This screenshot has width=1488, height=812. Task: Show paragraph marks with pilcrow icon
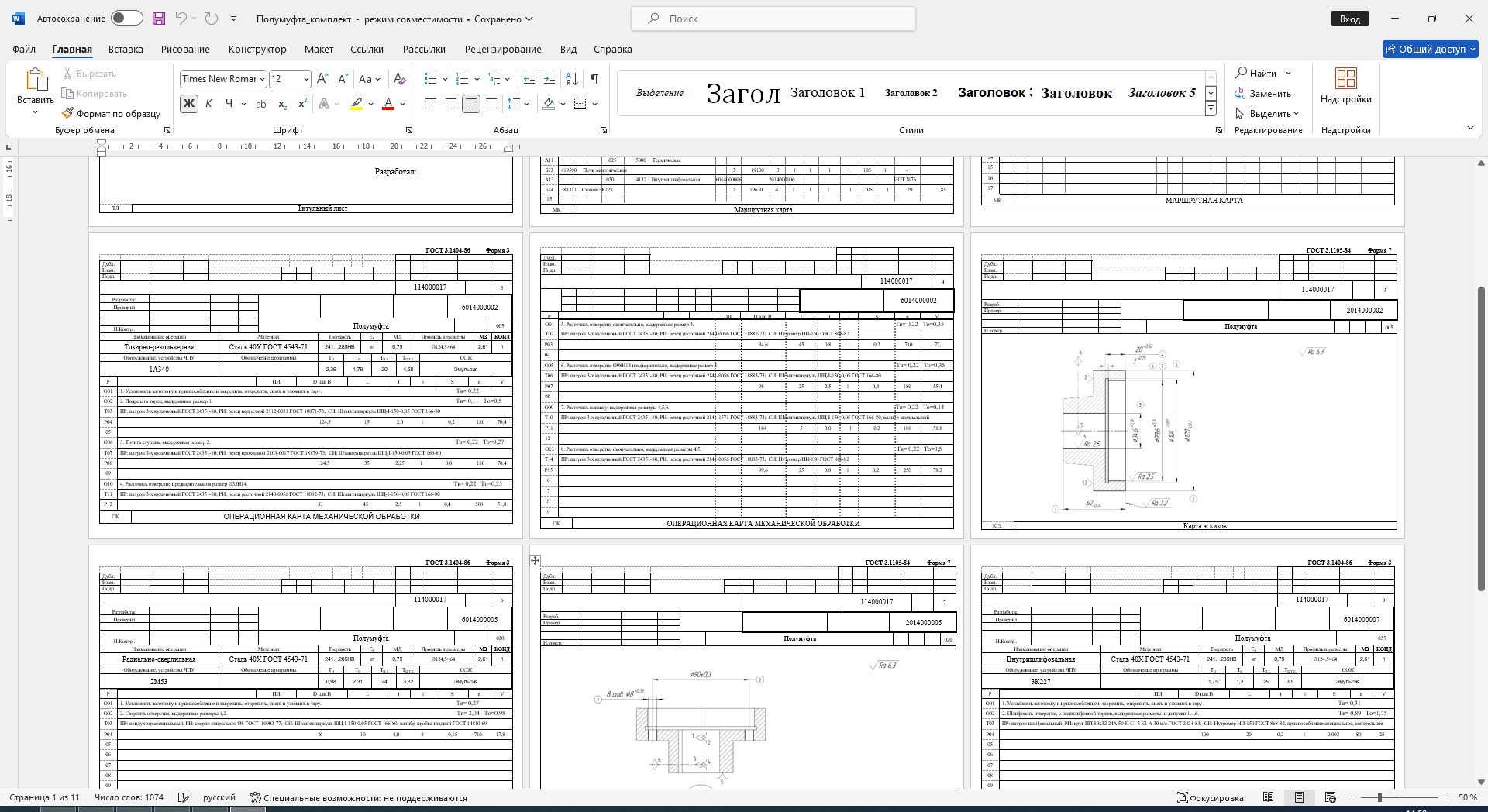(x=594, y=79)
